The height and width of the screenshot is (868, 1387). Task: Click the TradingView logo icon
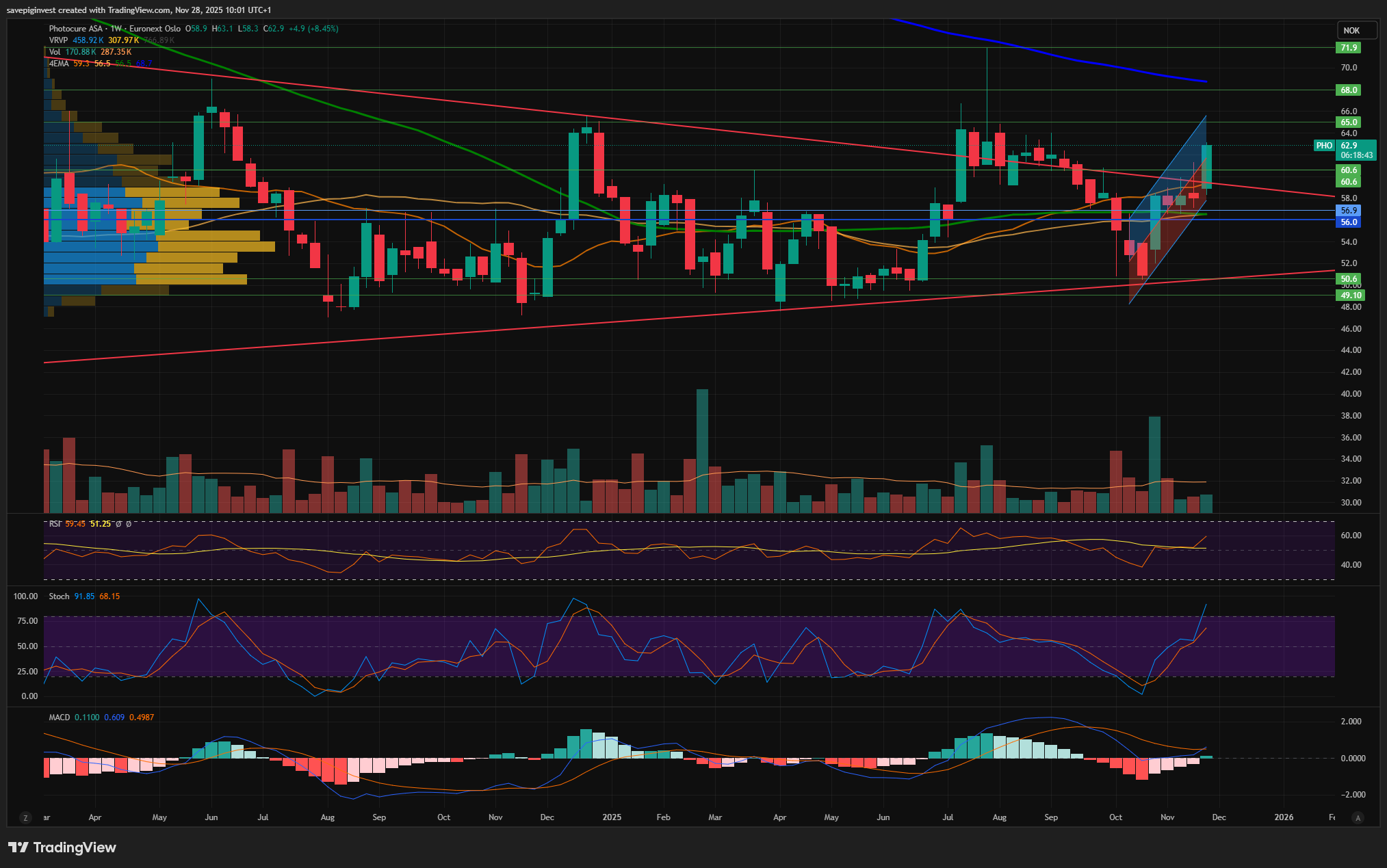pyautogui.click(x=18, y=847)
